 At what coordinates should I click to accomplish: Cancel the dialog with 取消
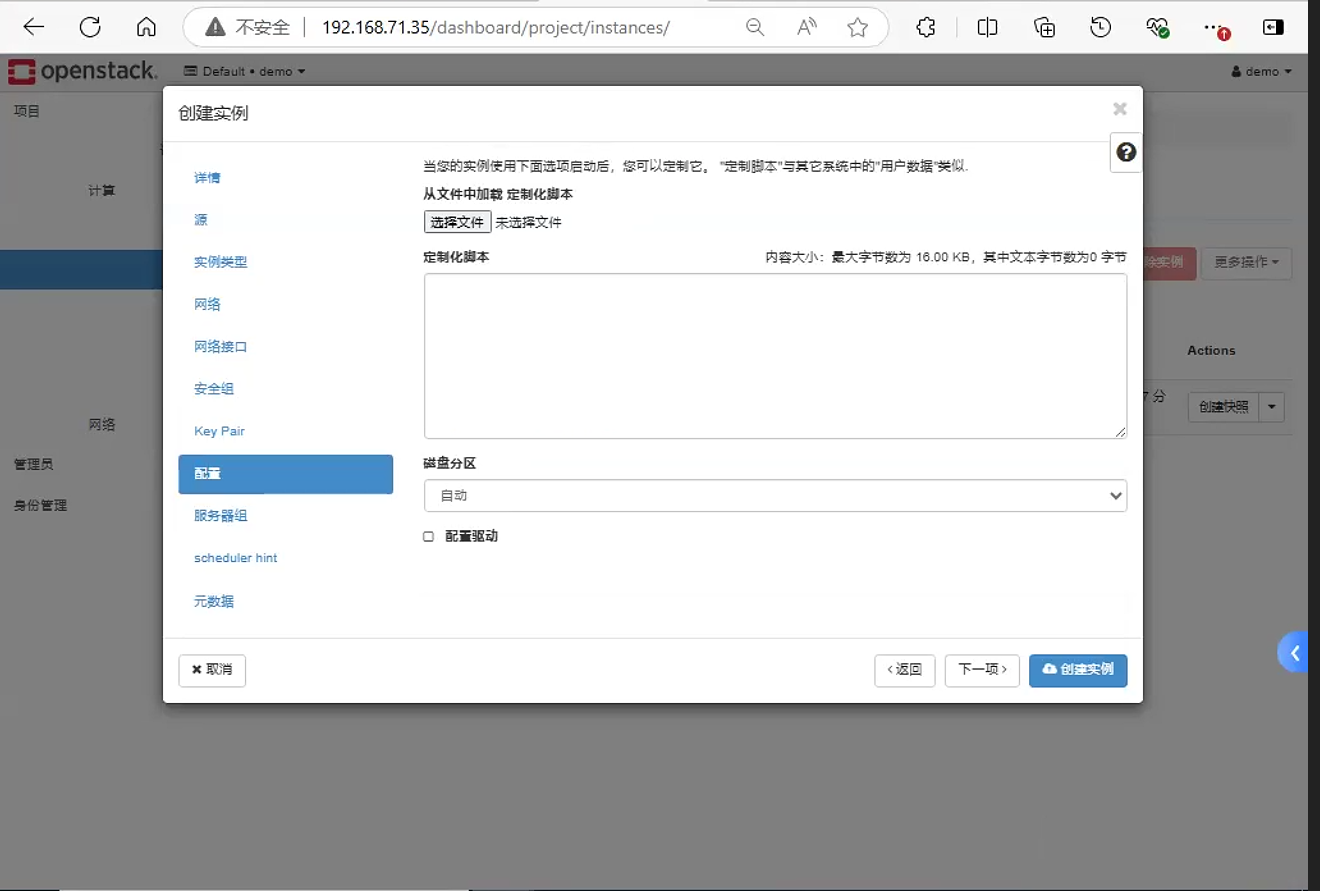(x=212, y=670)
